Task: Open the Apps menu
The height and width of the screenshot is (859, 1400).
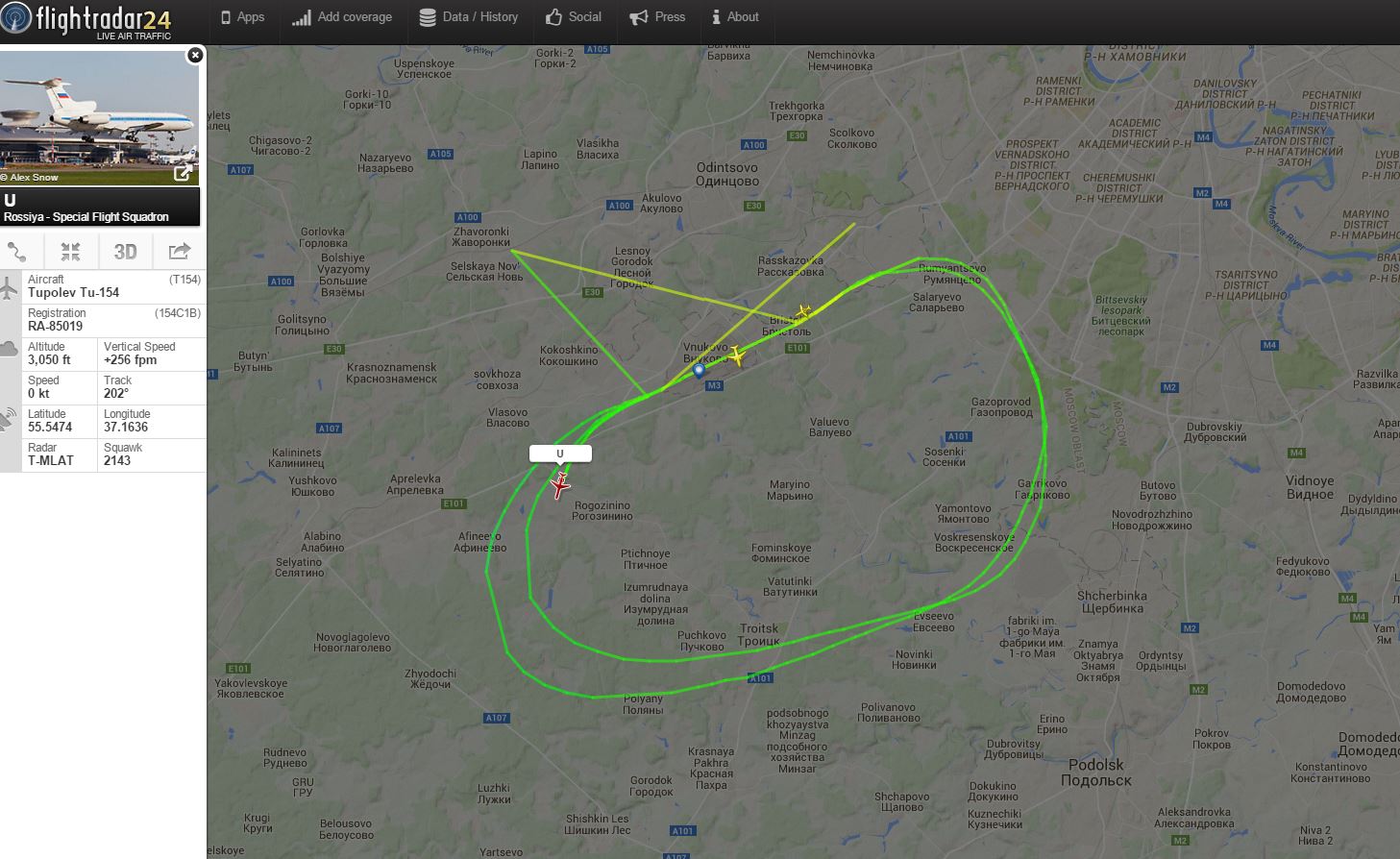Action: [x=242, y=17]
